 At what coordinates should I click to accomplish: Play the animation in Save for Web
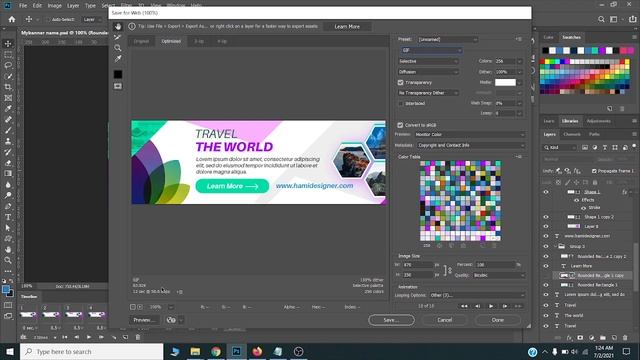(x=491, y=306)
